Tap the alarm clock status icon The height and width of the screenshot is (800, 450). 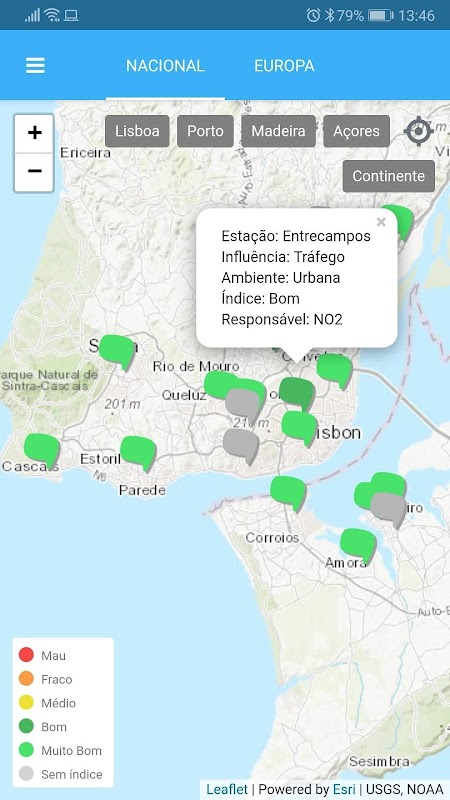(313, 15)
